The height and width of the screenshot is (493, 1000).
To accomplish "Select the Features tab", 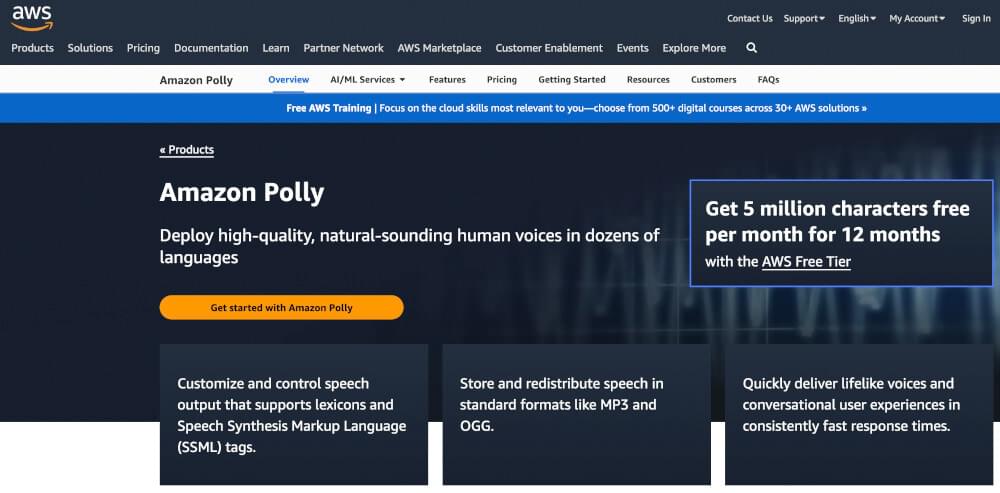I will 447,80.
